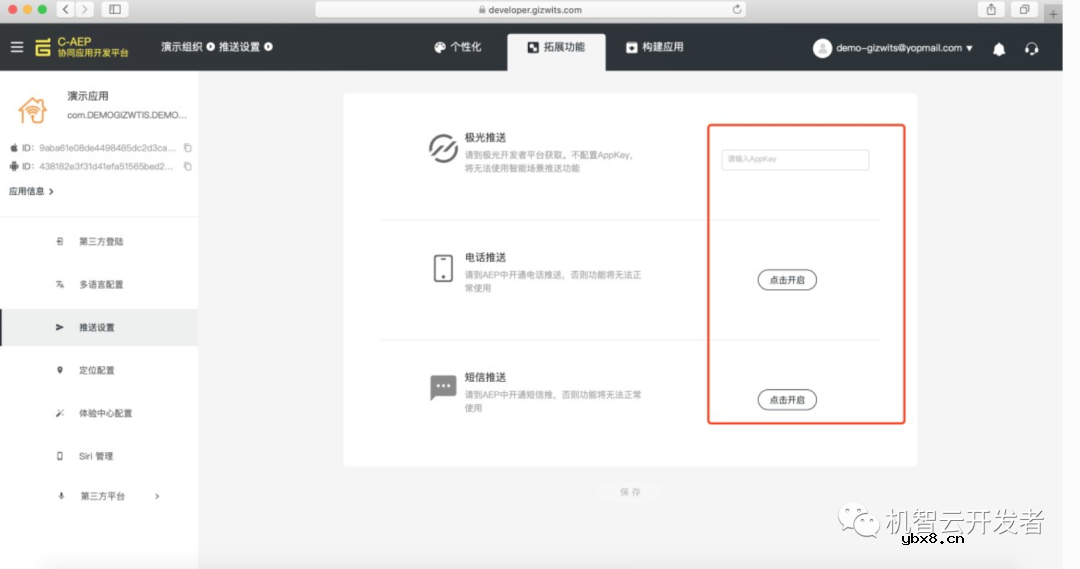1080x569 pixels.
Task: Switch to the 构建应用 tab
Action: pos(654,47)
